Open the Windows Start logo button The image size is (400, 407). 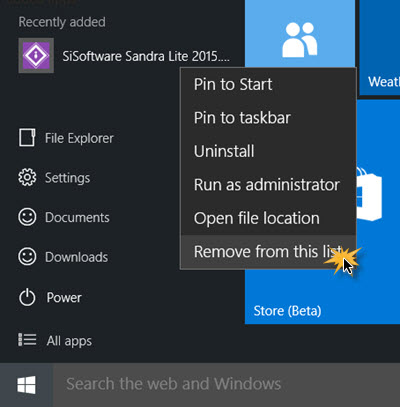click(26, 385)
